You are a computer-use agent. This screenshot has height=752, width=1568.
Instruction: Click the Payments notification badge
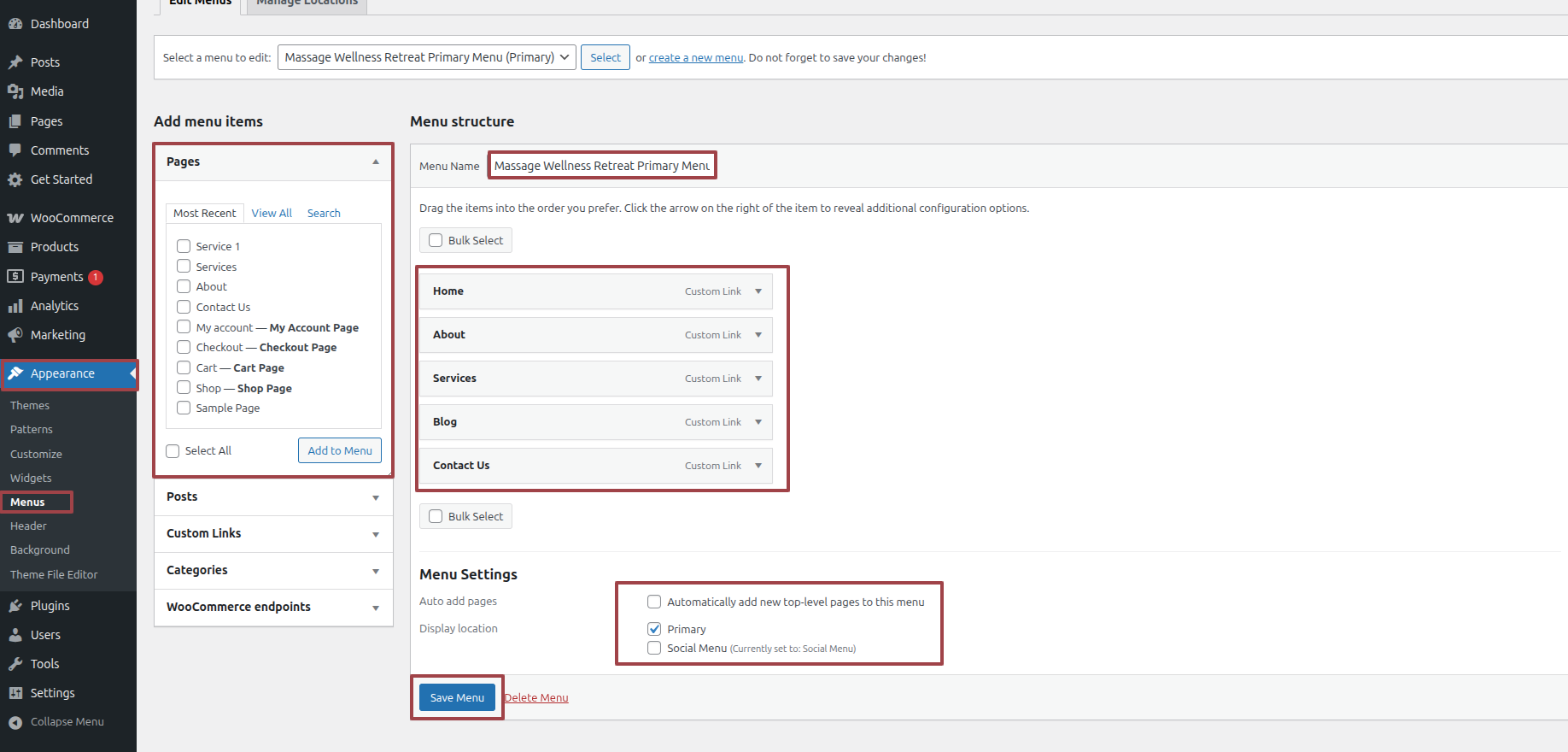[96, 277]
